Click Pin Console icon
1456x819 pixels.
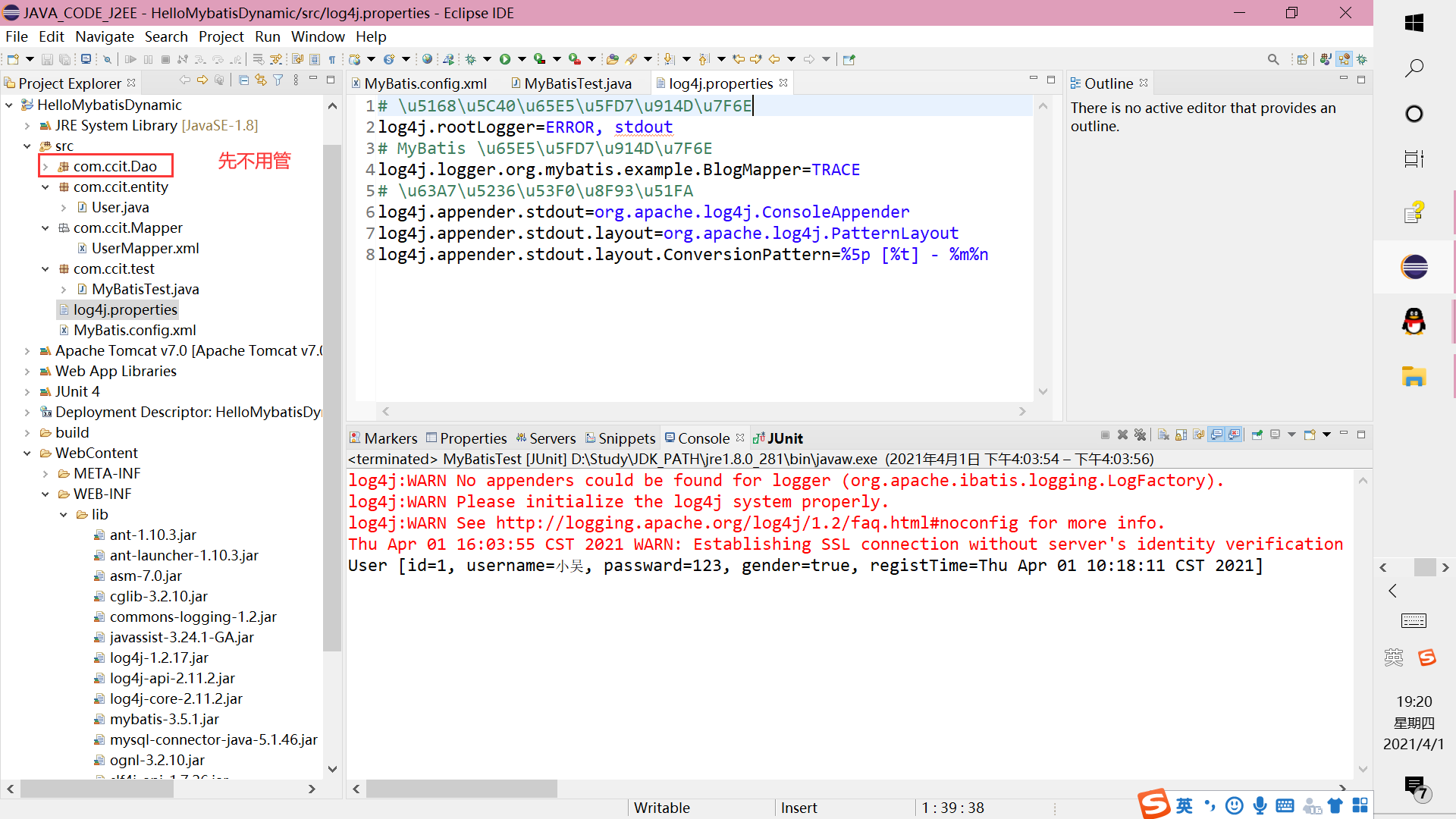pyautogui.click(x=1257, y=435)
